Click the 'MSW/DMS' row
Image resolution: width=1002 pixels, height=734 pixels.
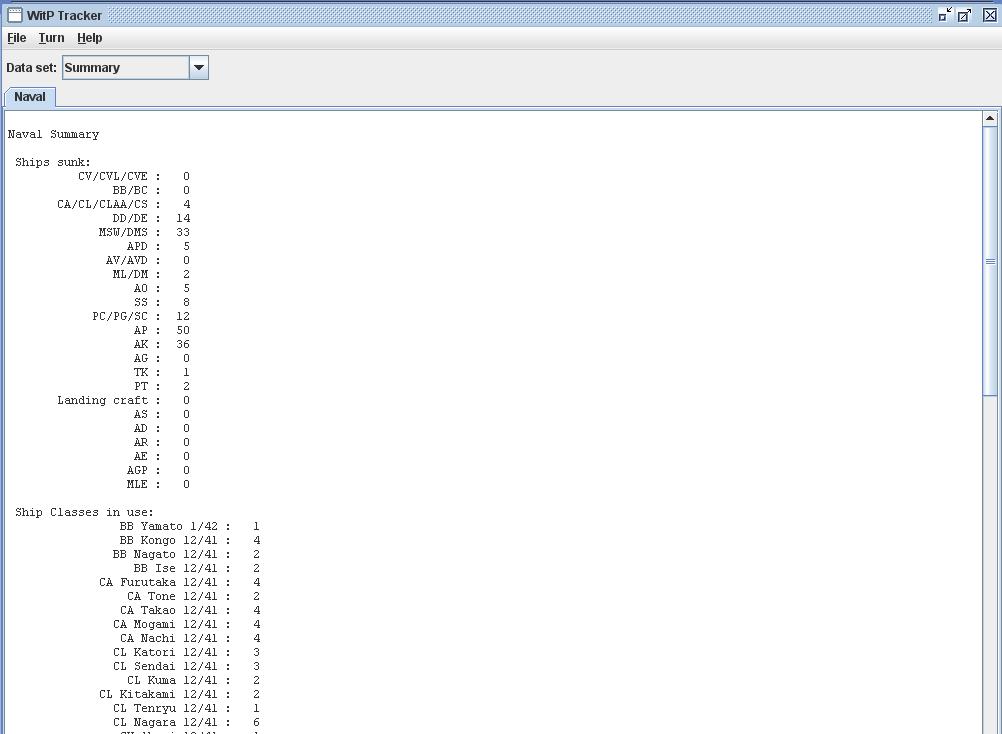144,233
